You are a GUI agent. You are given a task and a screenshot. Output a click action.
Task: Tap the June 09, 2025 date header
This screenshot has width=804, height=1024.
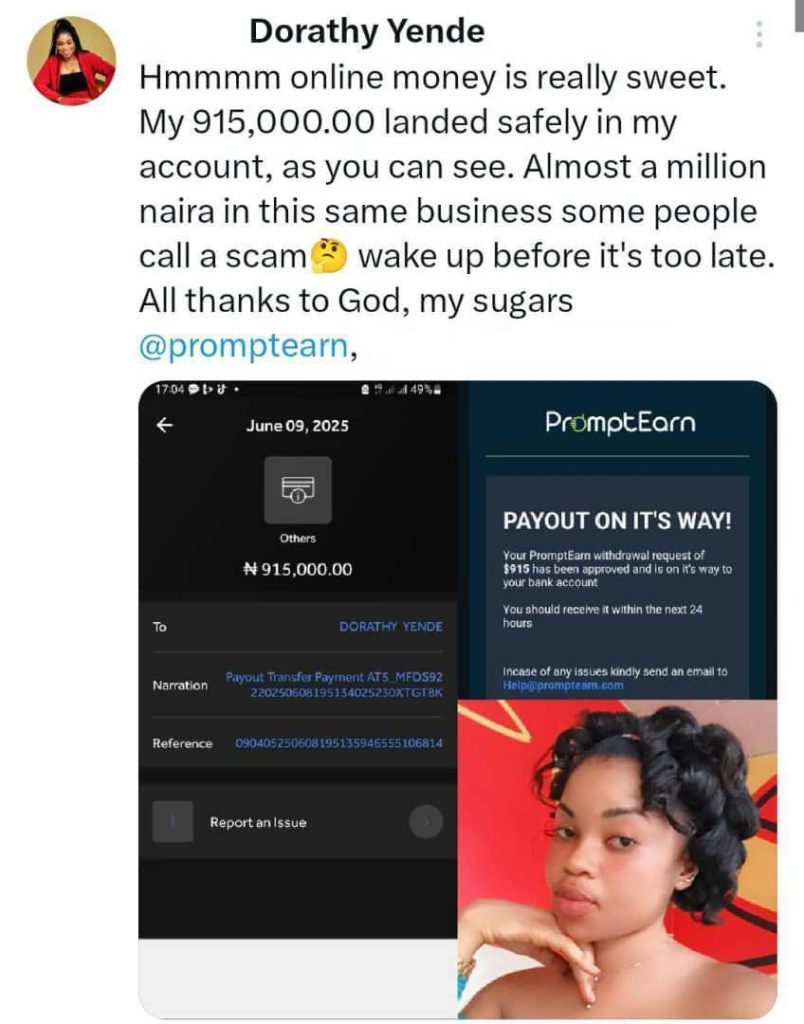click(x=297, y=426)
